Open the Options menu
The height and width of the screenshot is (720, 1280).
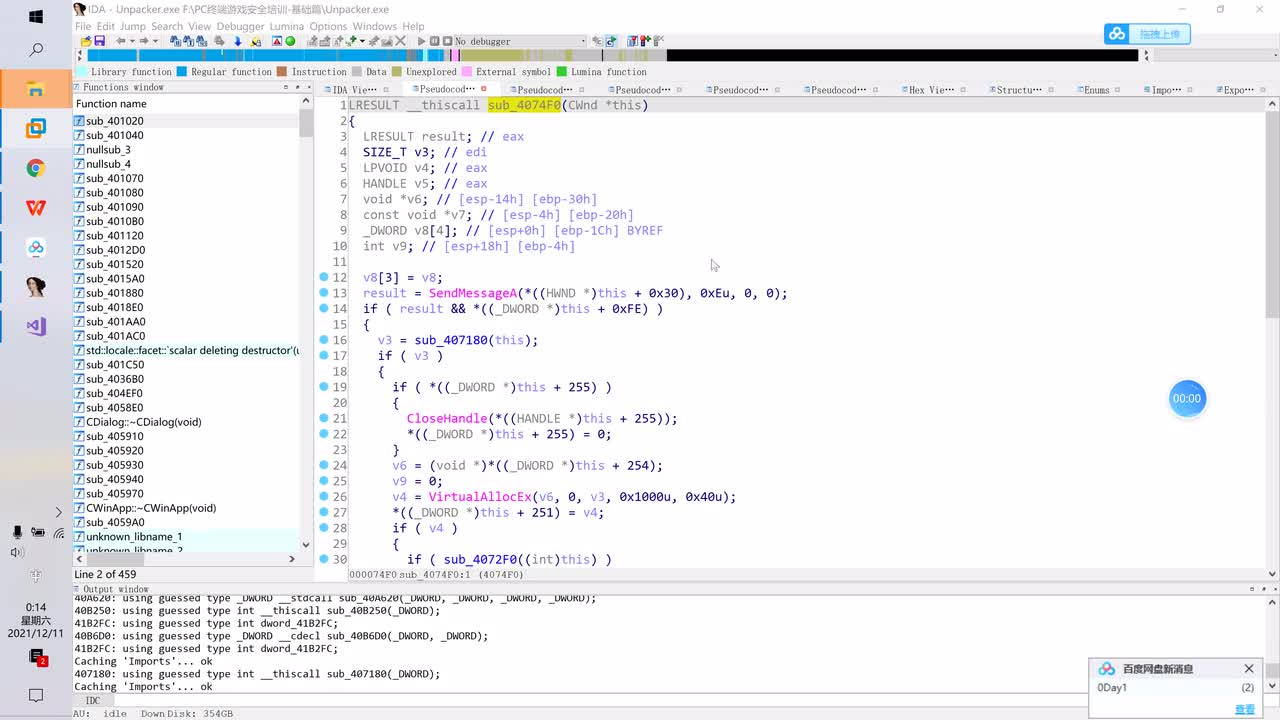click(x=328, y=26)
